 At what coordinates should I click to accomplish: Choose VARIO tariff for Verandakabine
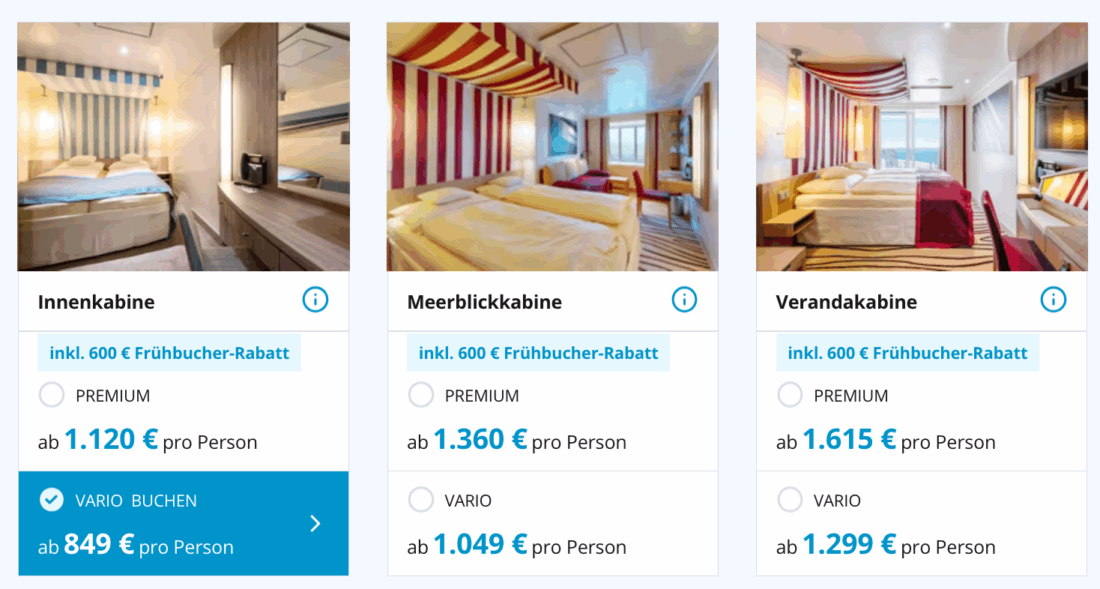[790, 500]
